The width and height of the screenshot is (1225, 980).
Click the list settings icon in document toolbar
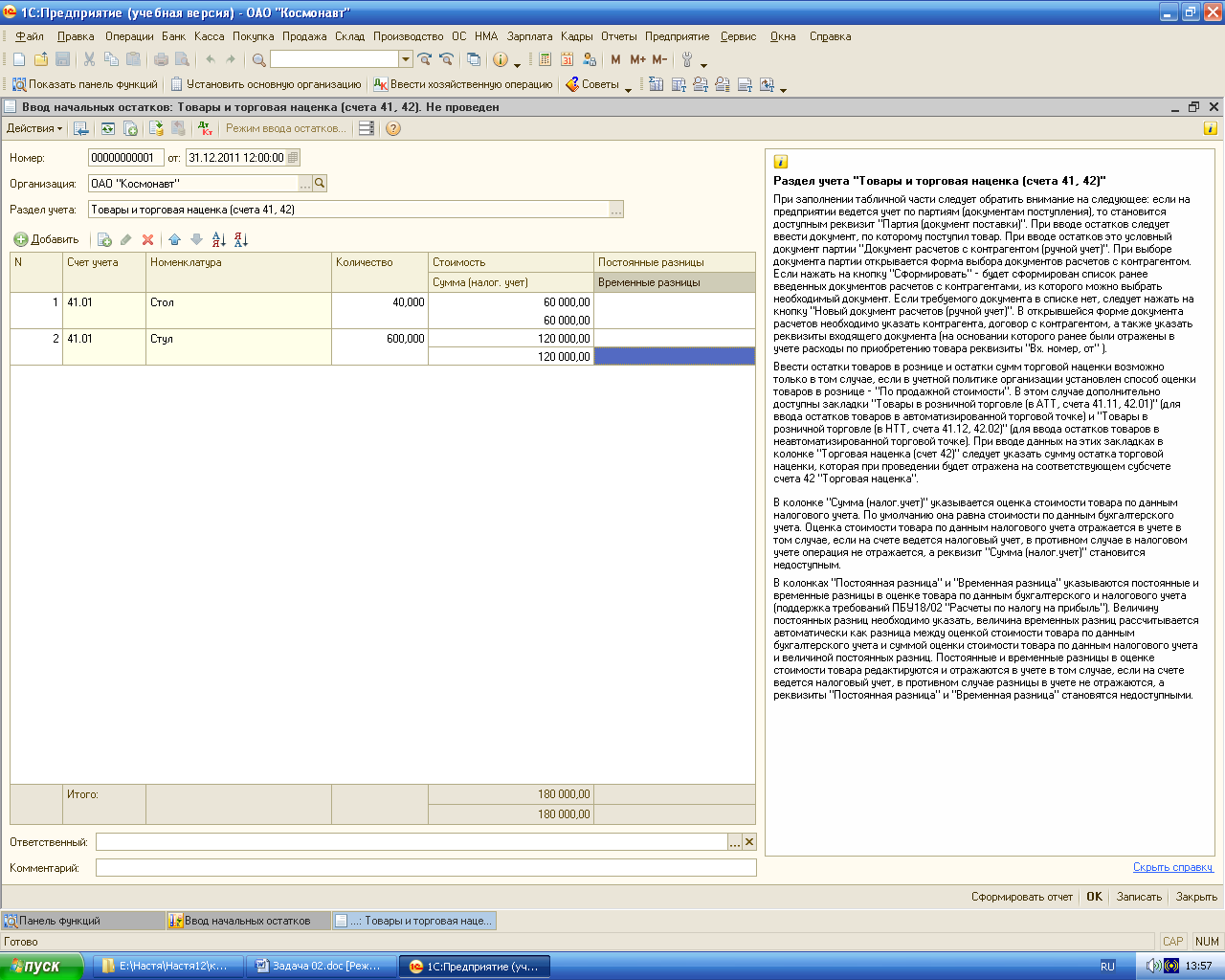[366, 128]
